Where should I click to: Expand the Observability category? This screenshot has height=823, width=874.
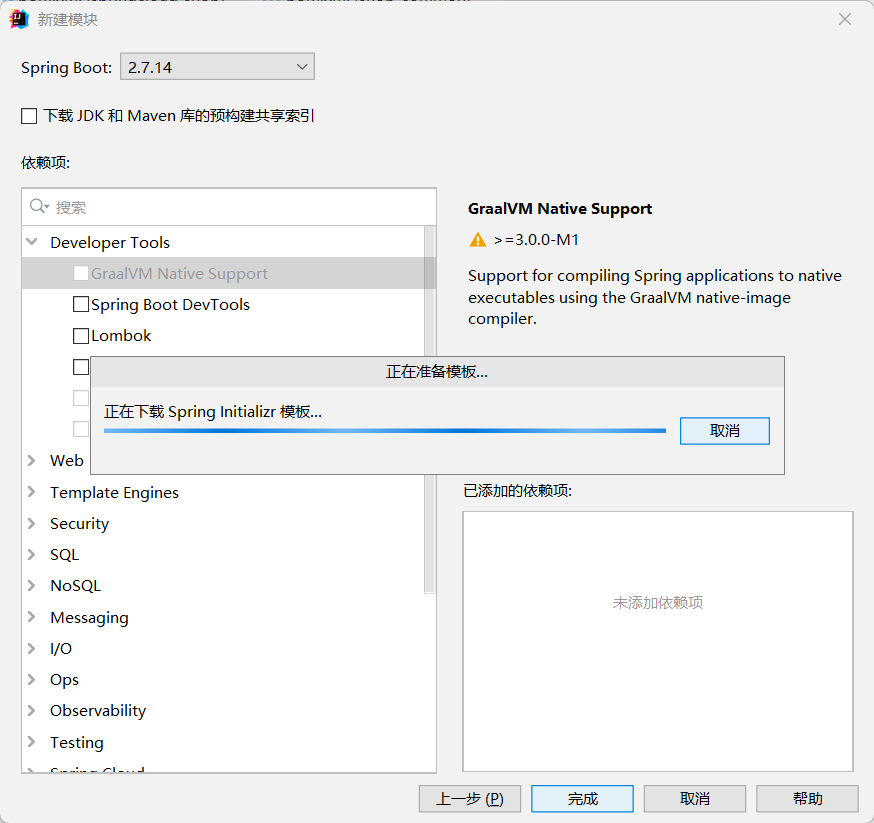point(32,710)
